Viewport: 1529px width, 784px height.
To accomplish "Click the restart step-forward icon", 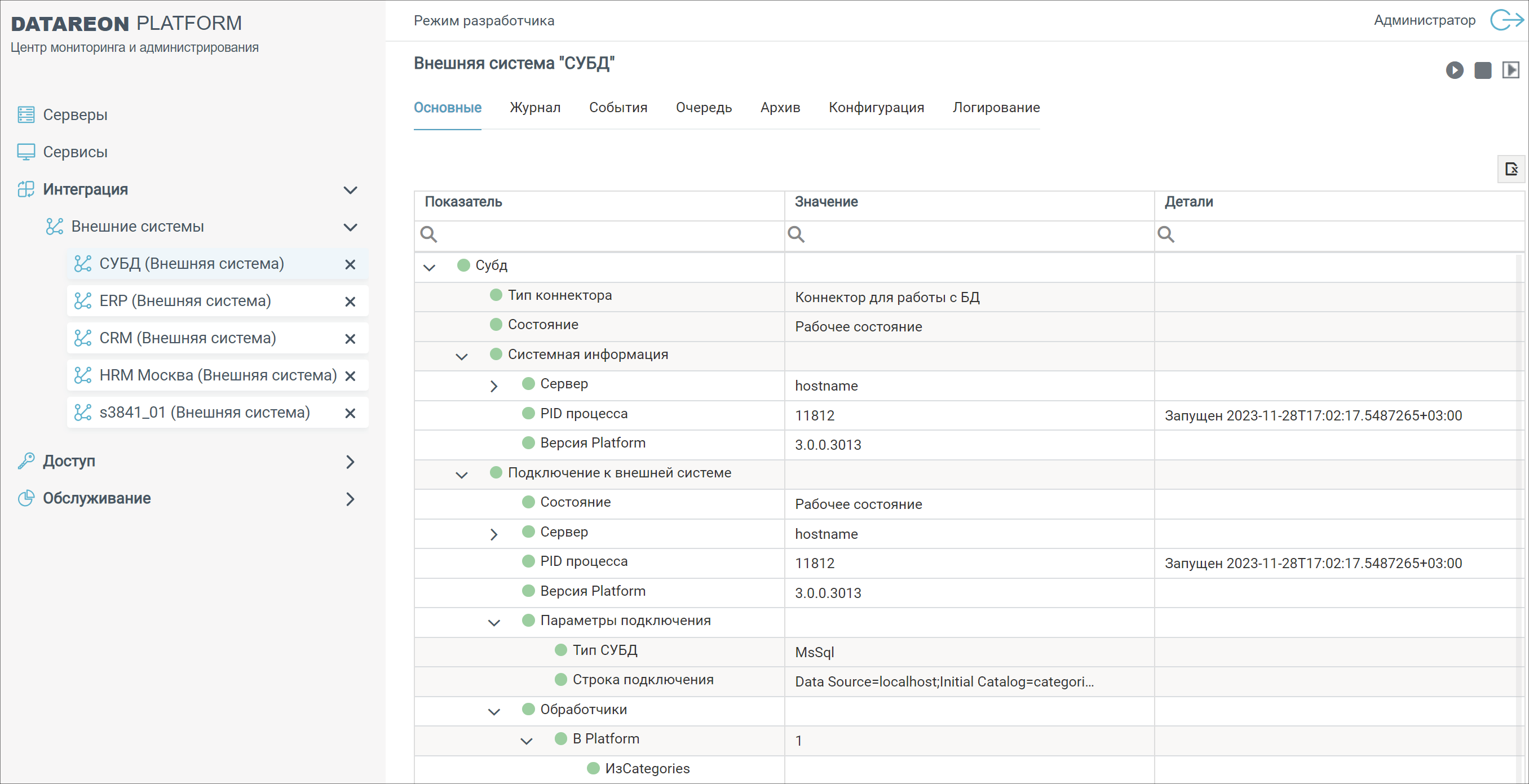I will [x=1510, y=70].
